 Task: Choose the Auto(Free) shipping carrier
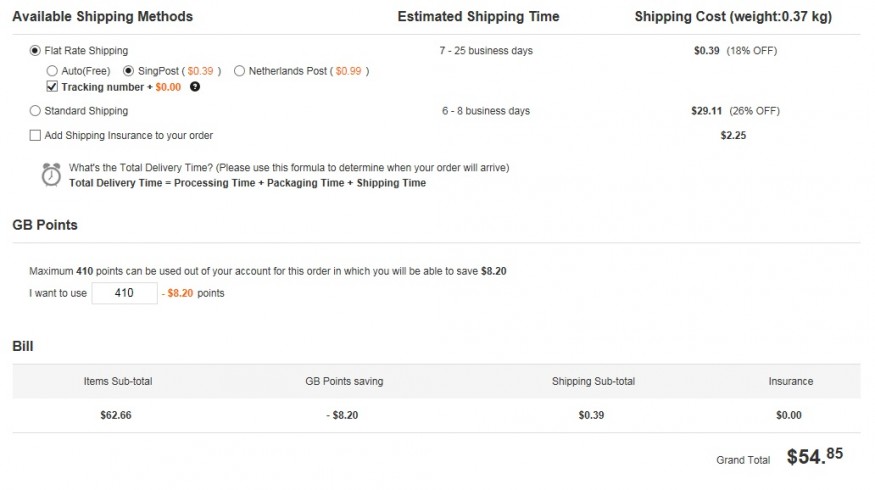pos(52,71)
